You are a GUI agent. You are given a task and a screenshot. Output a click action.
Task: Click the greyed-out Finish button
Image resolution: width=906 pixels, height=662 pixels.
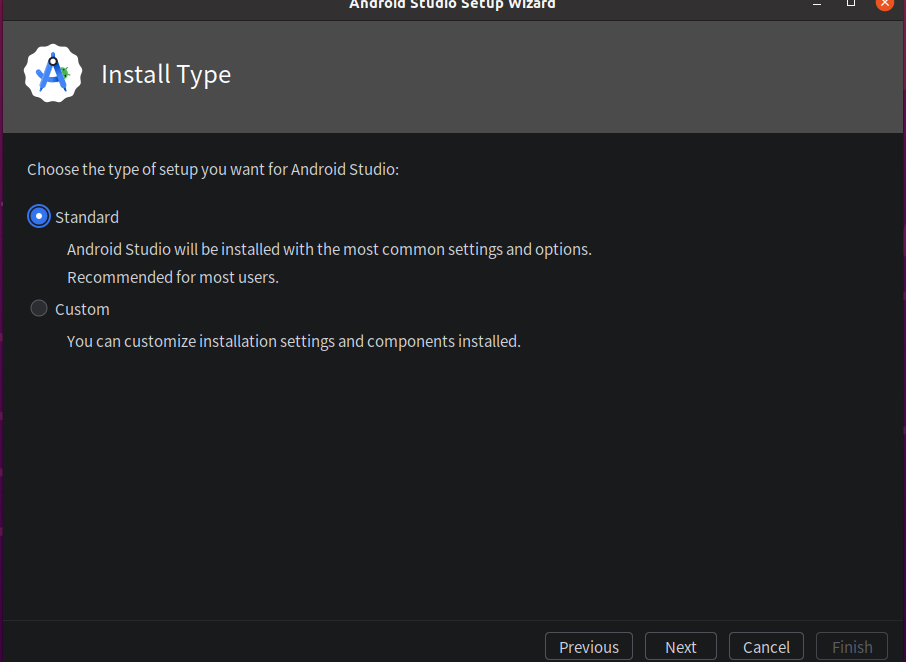tap(852, 647)
